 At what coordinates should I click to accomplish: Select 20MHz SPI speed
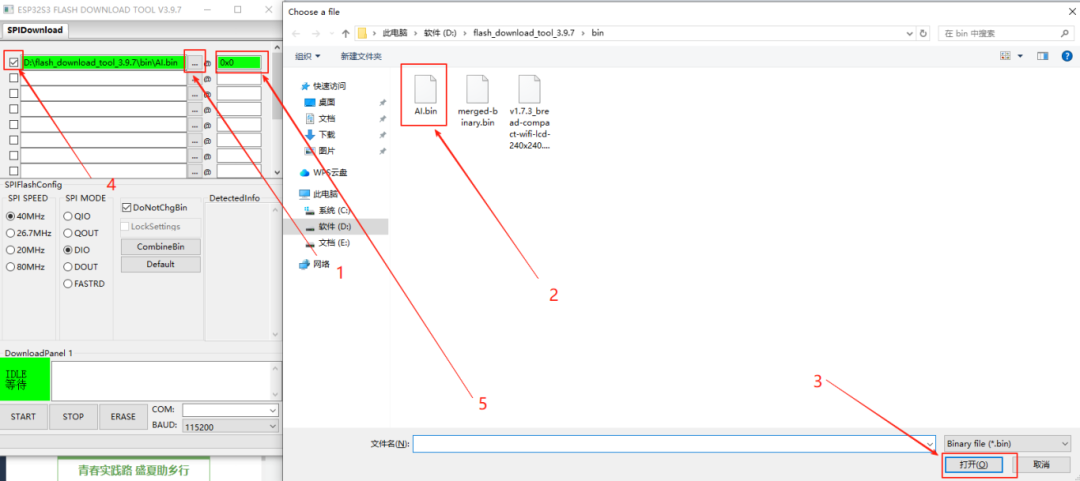coord(10,249)
